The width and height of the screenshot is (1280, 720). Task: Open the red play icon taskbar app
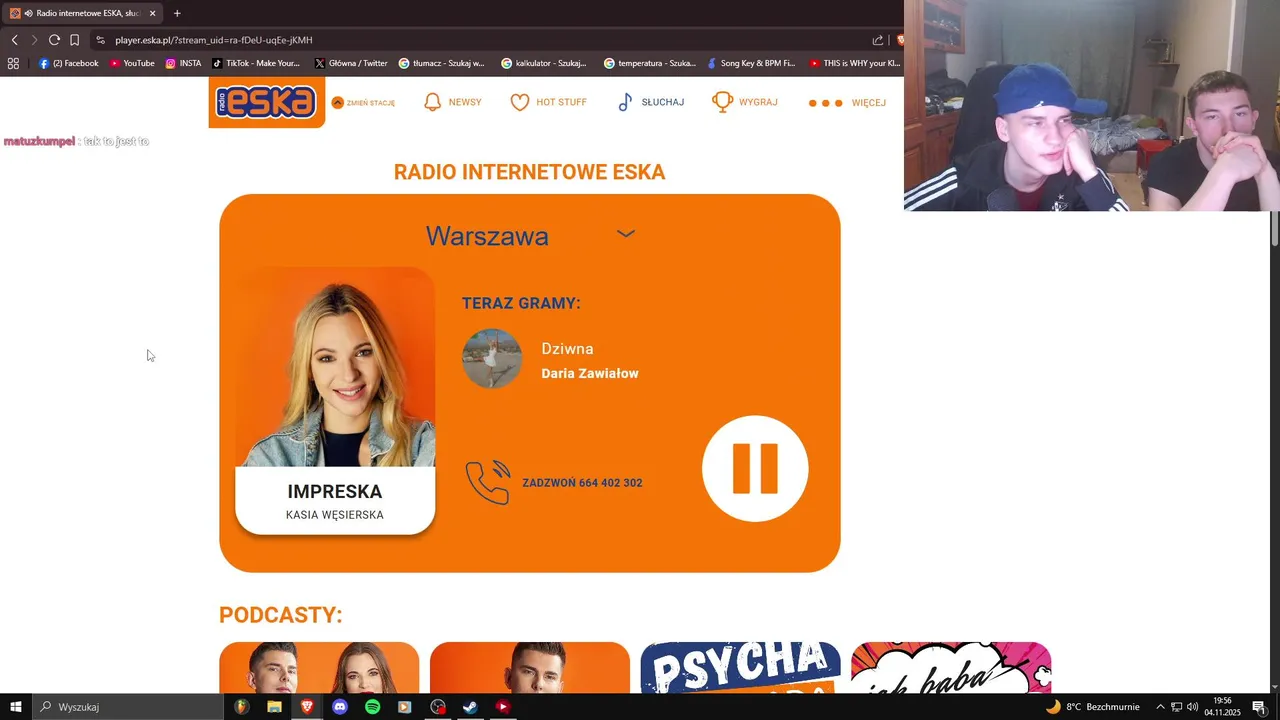click(503, 707)
